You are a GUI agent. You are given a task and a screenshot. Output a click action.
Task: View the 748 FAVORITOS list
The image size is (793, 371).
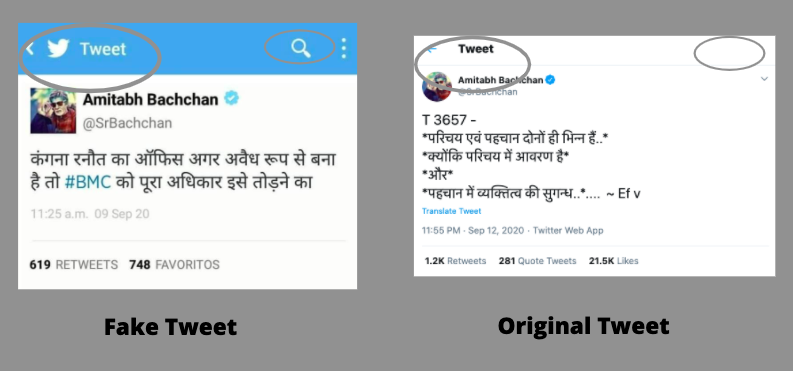(x=174, y=265)
